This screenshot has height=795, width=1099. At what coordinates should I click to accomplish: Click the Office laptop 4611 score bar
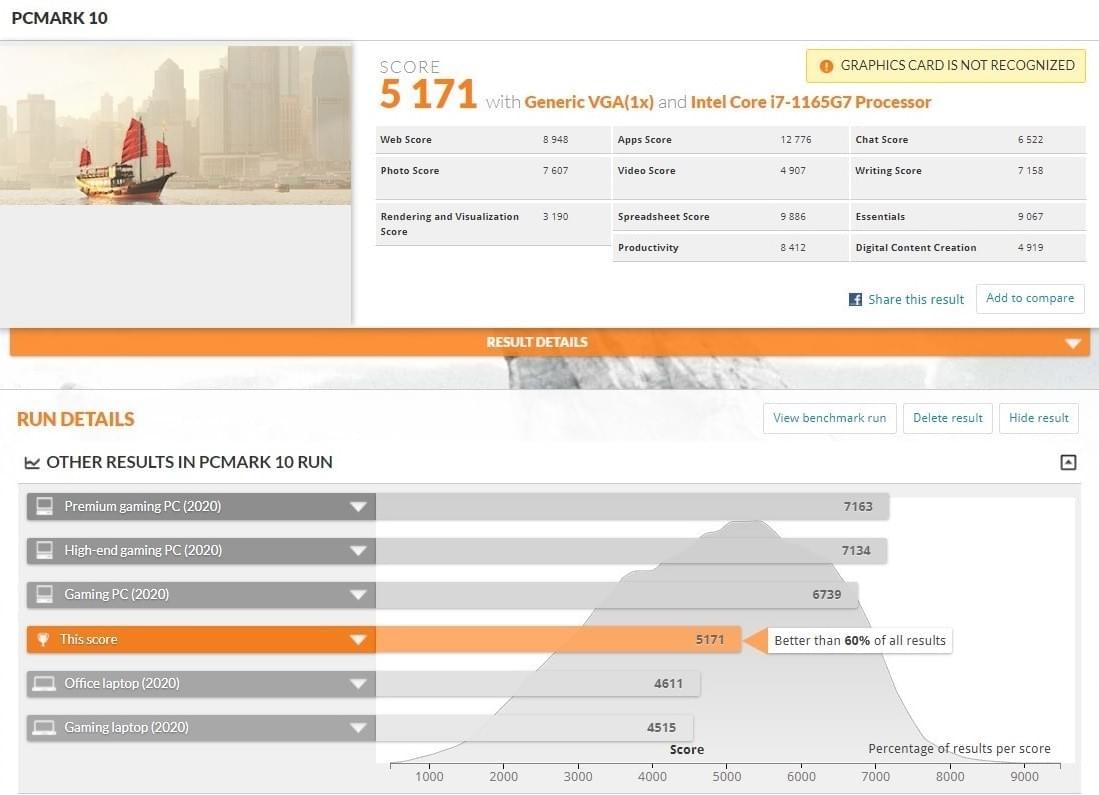(x=538, y=684)
